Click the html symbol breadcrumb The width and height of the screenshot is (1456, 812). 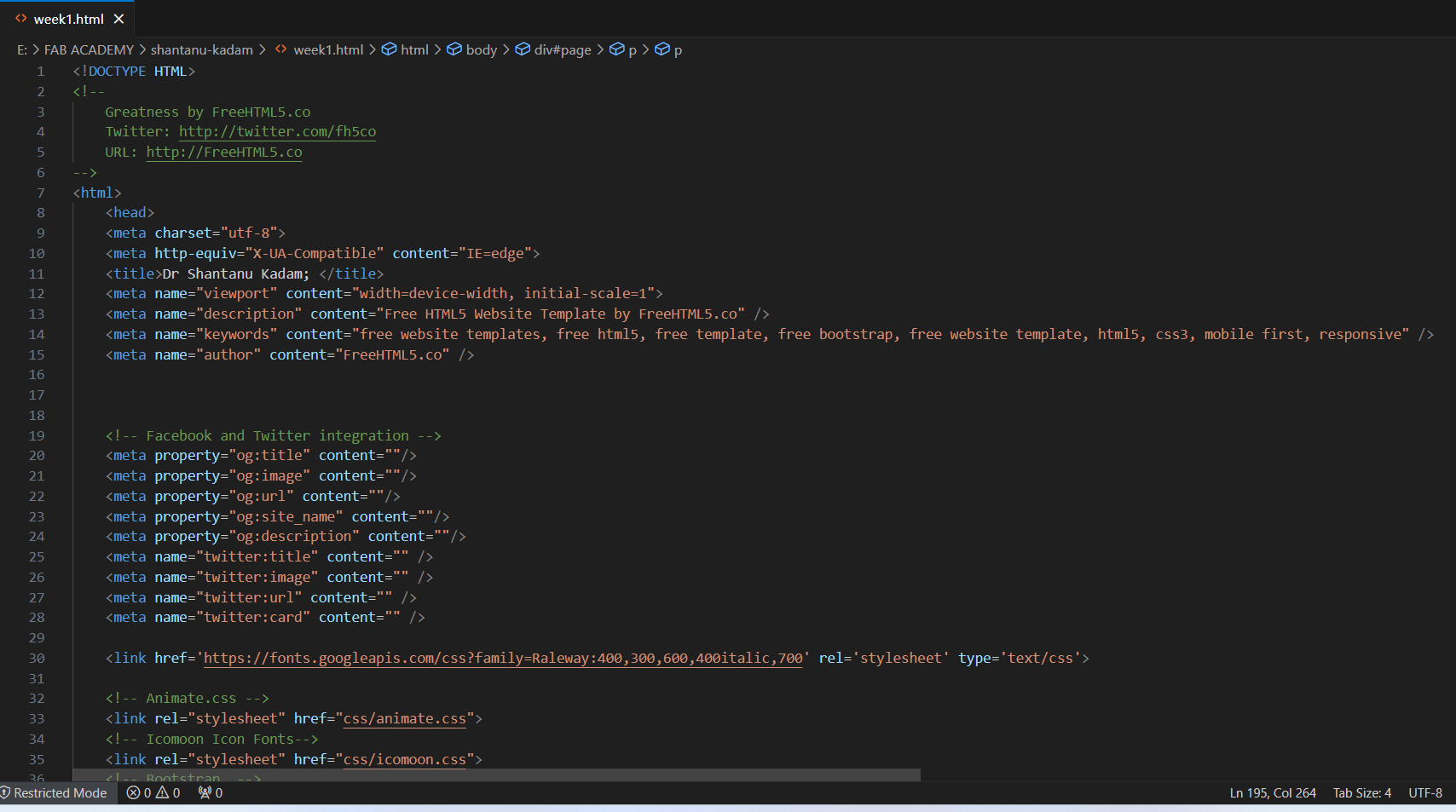(414, 49)
